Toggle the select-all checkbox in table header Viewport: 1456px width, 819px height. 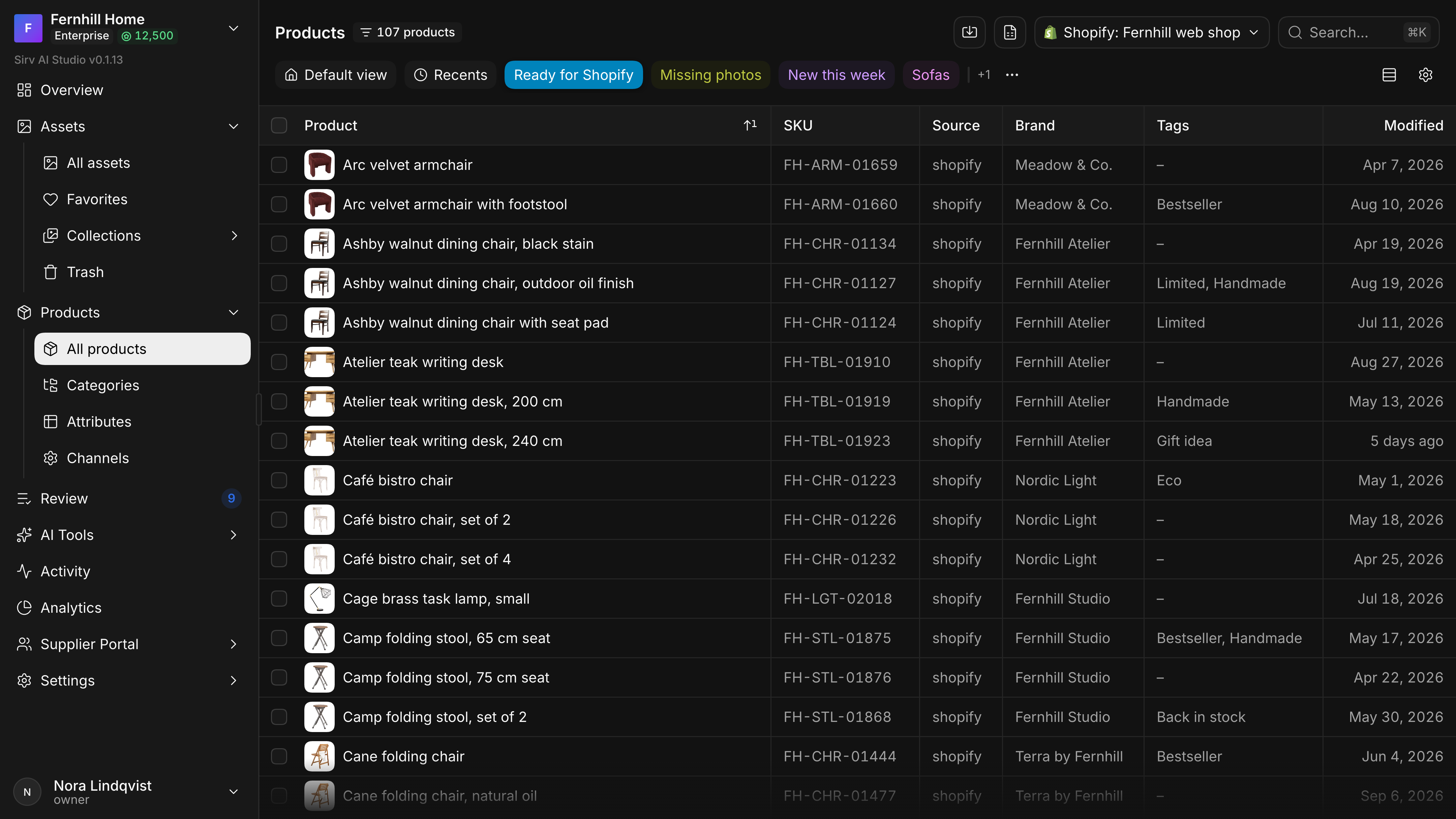[279, 125]
